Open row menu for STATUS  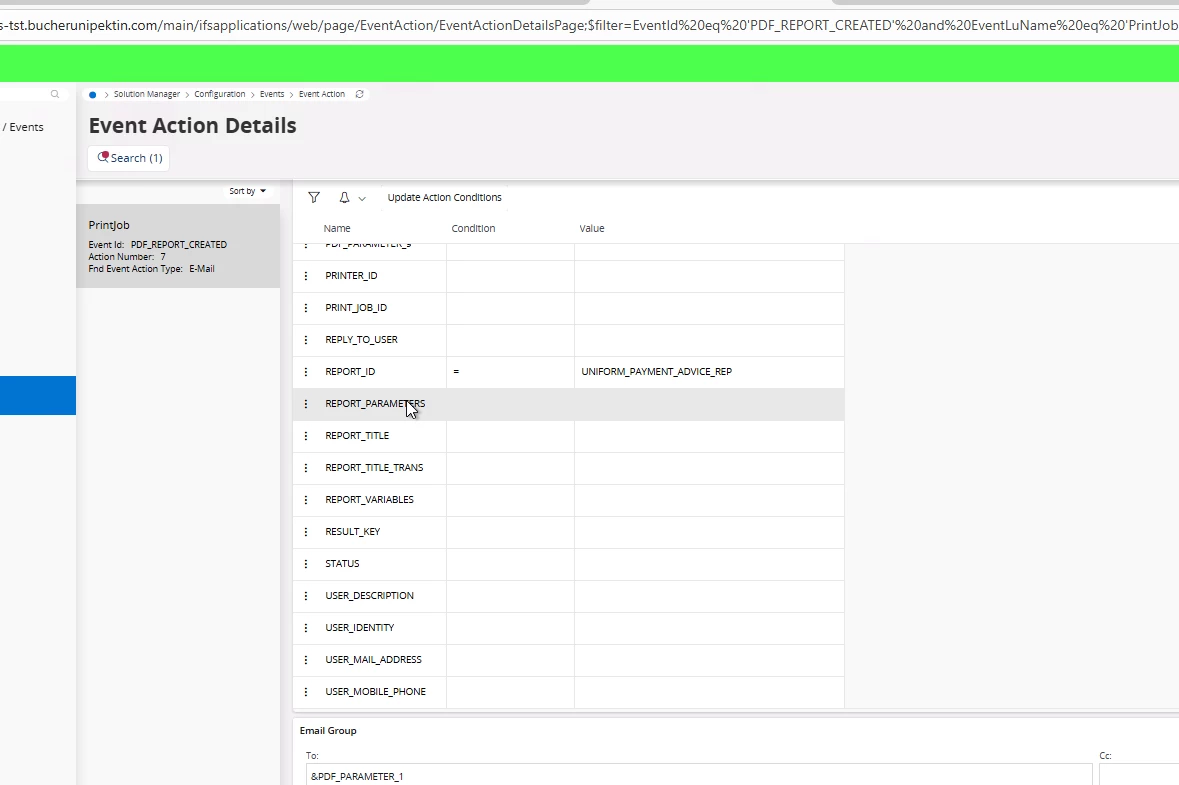(x=306, y=563)
